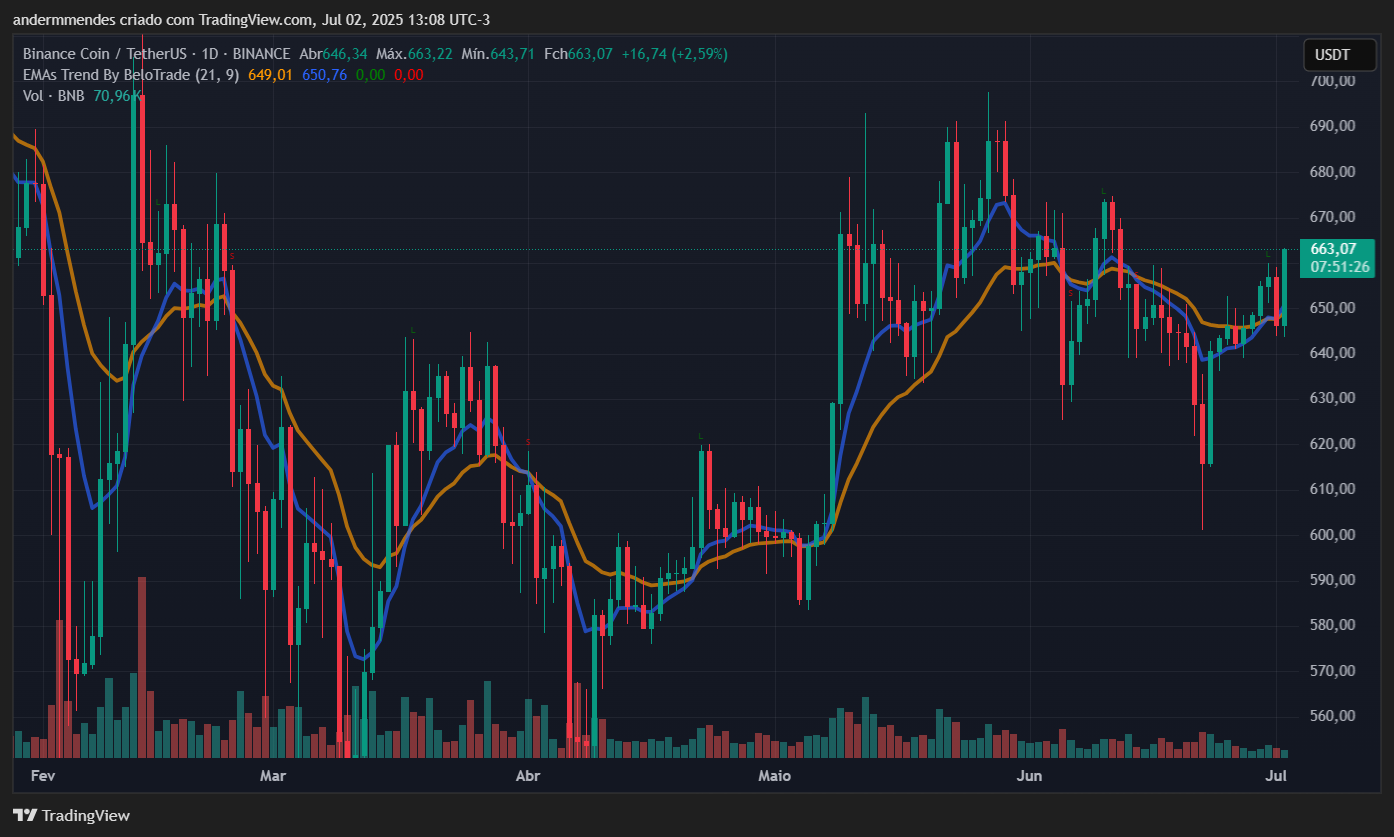This screenshot has width=1394, height=837.
Task: Click the EMAs Trend By BeloTrade indicator legend
Action: pyautogui.click(x=132, y=74)
